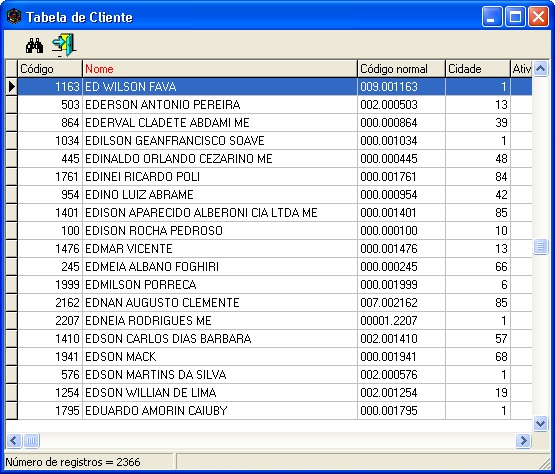
Task: Click normal code 000.000954
Action: point(401,195)
